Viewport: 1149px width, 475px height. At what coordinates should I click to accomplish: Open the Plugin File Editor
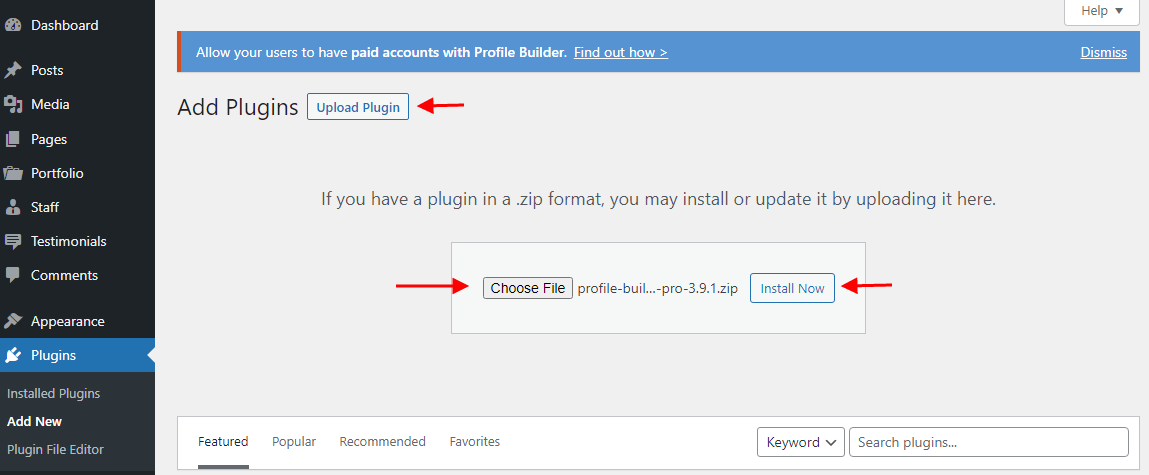point(56,449)
